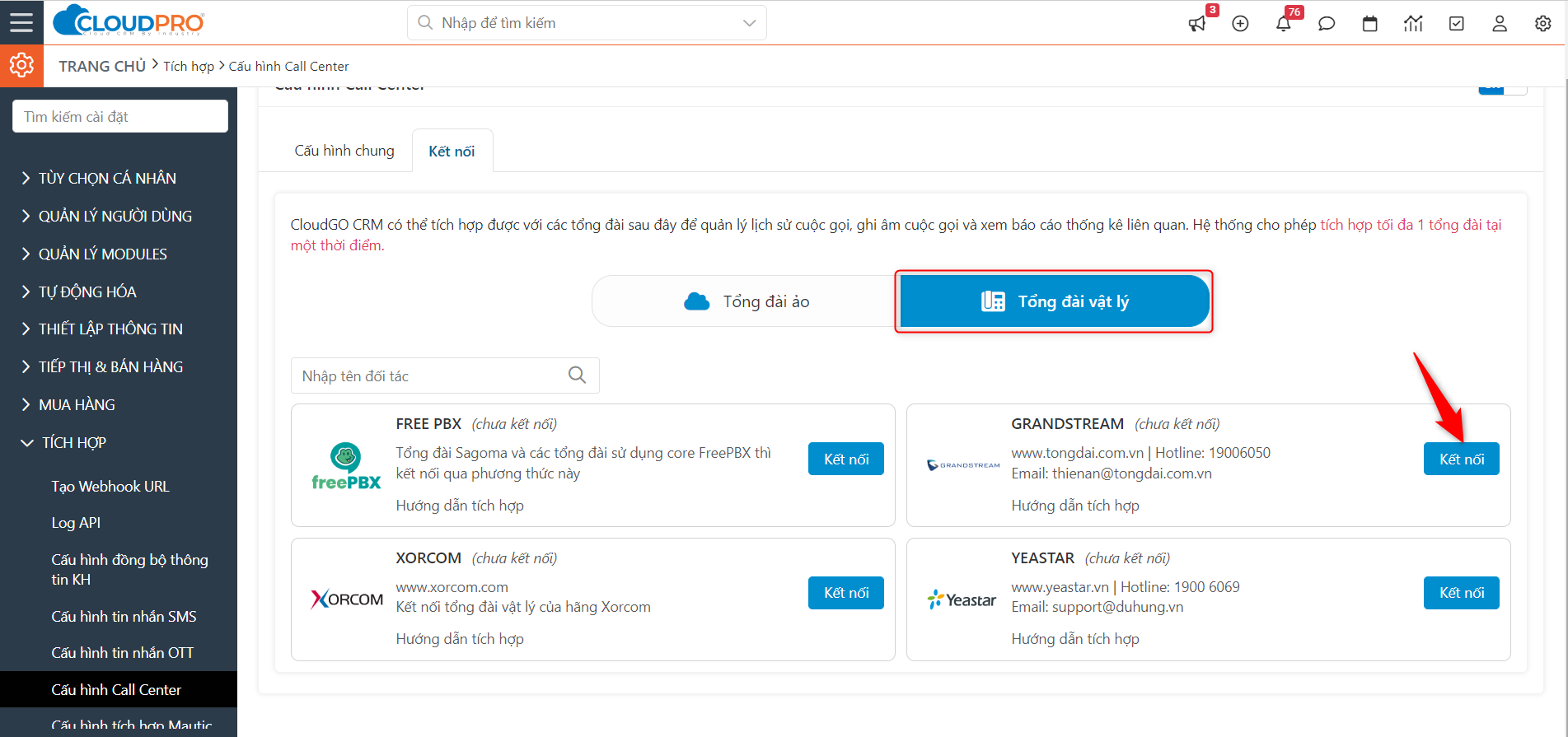Click the Yeastar logo
The image size is (1568, 737).
point(962,600)
